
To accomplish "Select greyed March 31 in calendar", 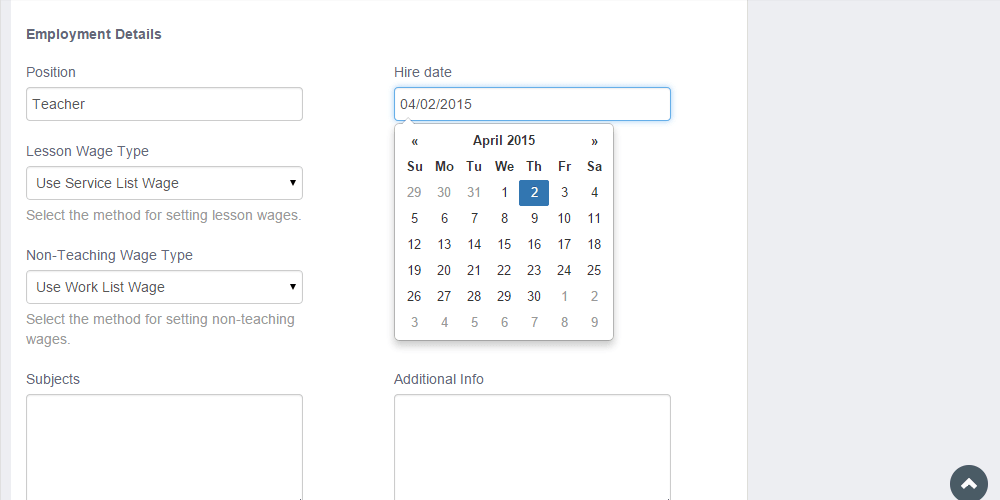I will [x=474, y=193].
